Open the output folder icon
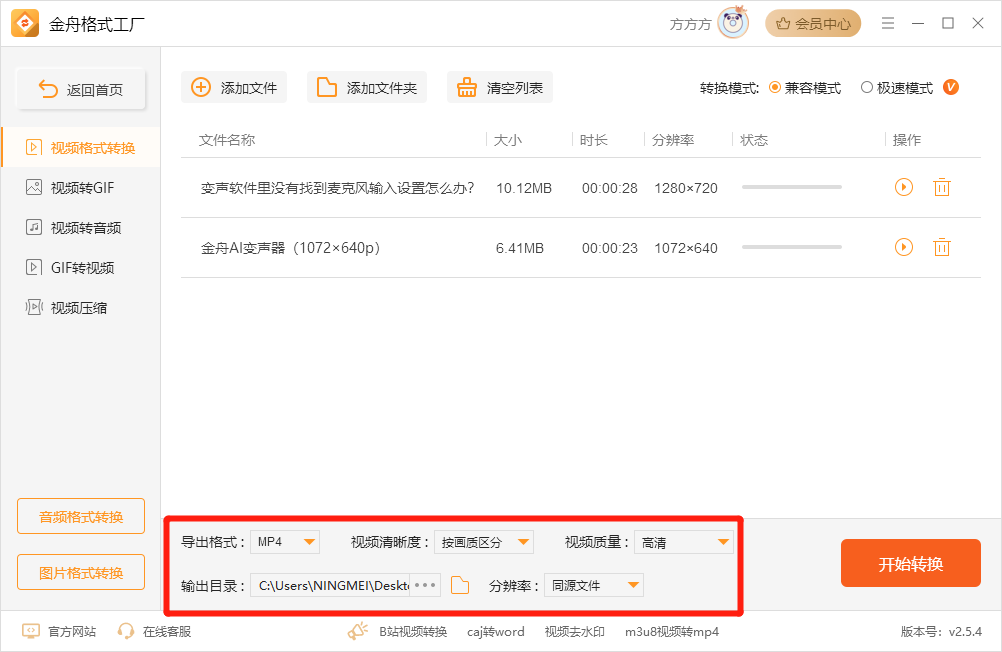 (x=460, y=586)
